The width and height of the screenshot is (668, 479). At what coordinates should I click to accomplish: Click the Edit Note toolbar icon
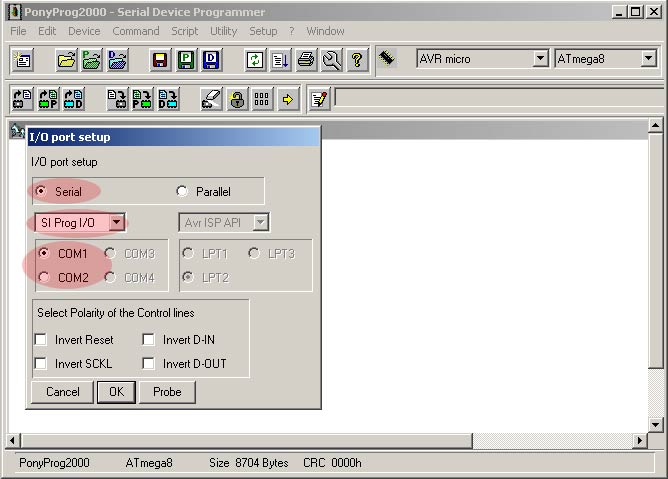click(318, 100)
